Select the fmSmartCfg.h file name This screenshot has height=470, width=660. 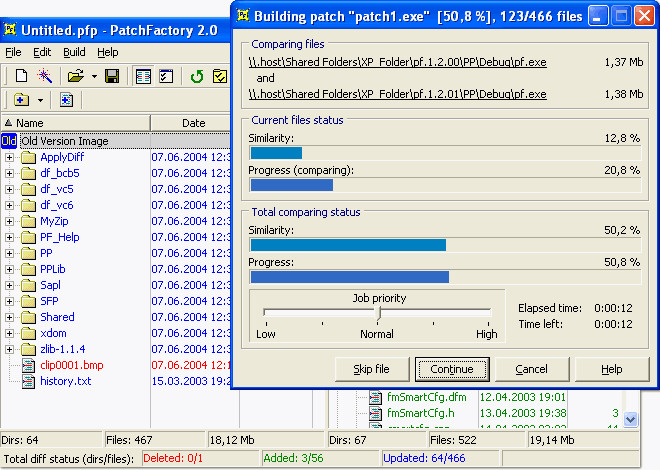pyautogui.click(x=420, y=413)
